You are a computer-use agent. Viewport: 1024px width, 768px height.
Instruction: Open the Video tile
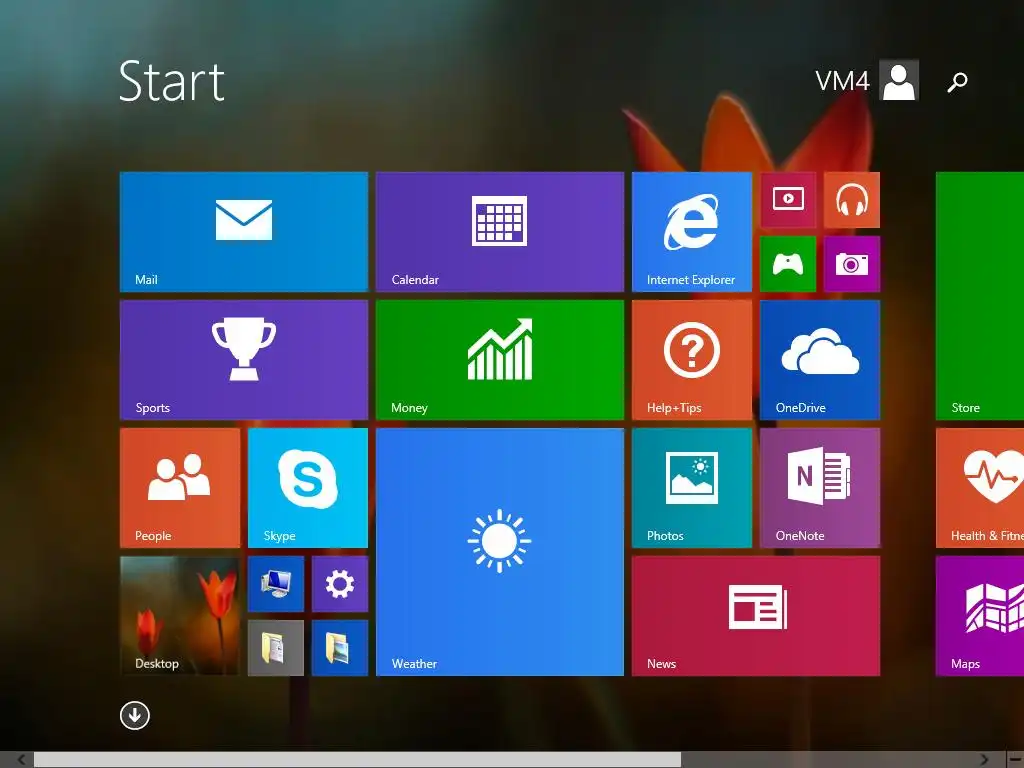788,200
